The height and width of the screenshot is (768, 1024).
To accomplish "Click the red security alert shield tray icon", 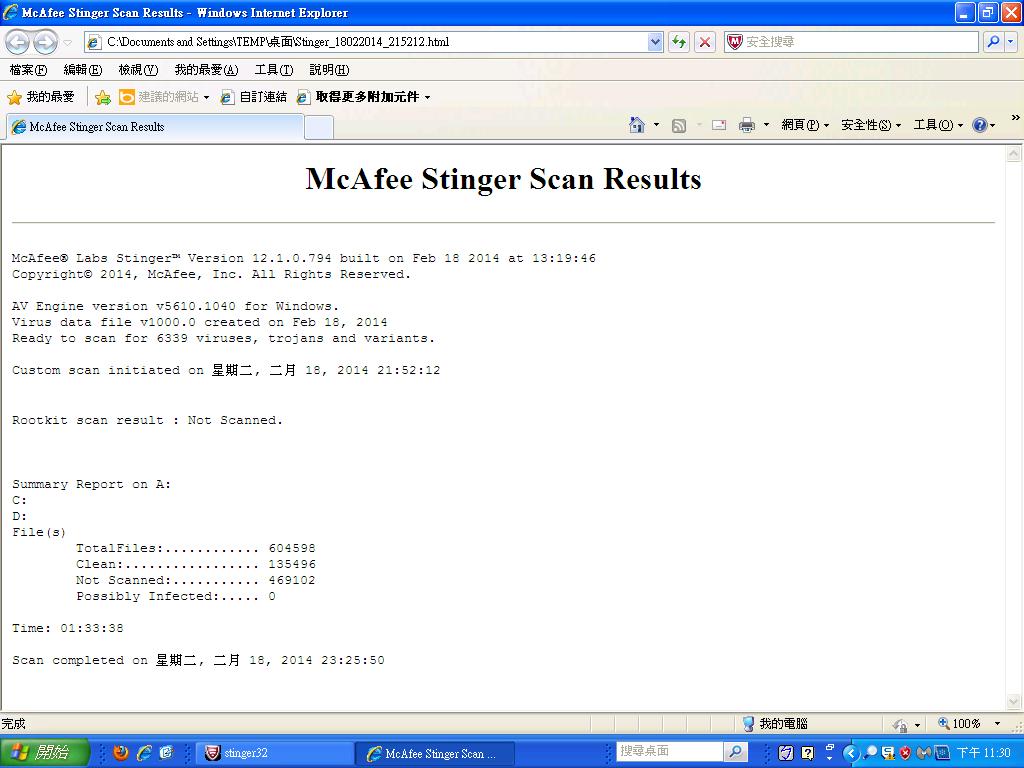I will point(905,753).
